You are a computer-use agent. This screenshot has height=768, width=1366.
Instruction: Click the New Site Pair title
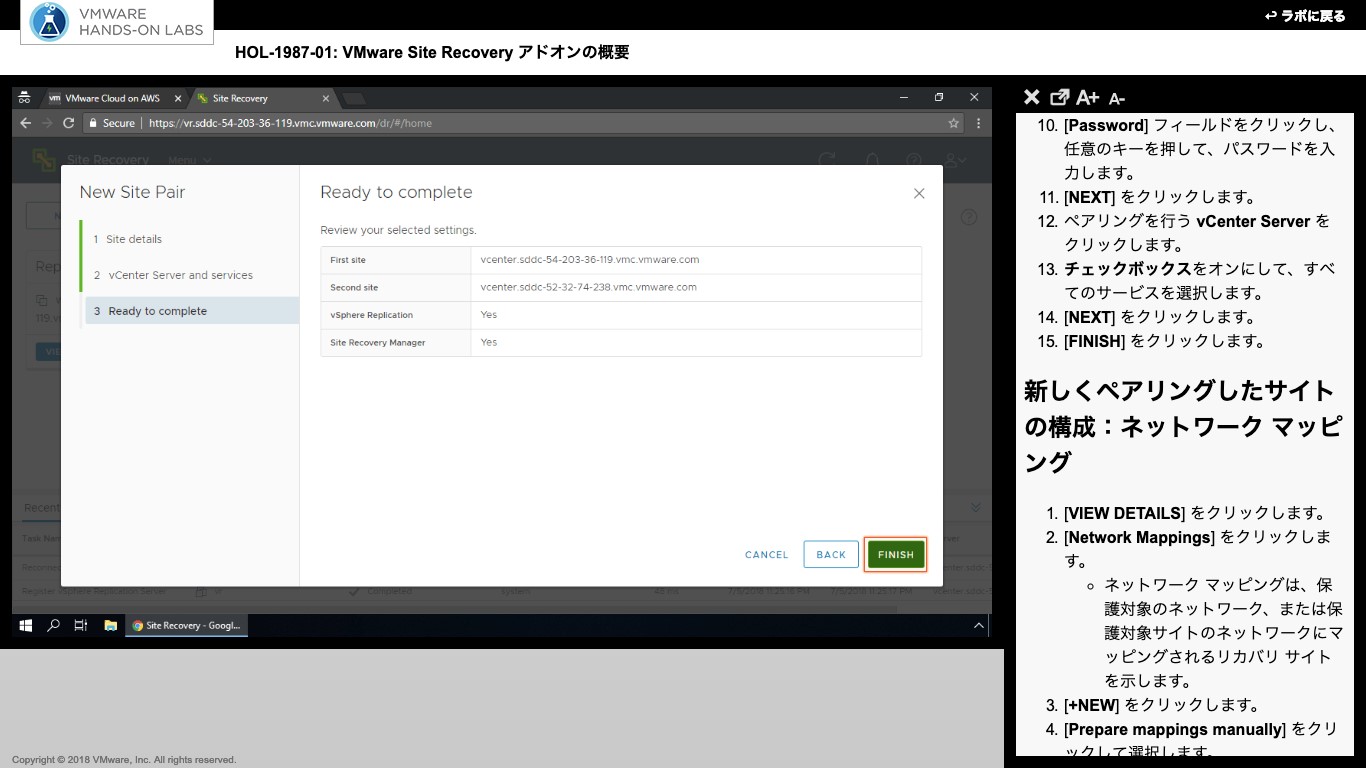tap(132, 192)
